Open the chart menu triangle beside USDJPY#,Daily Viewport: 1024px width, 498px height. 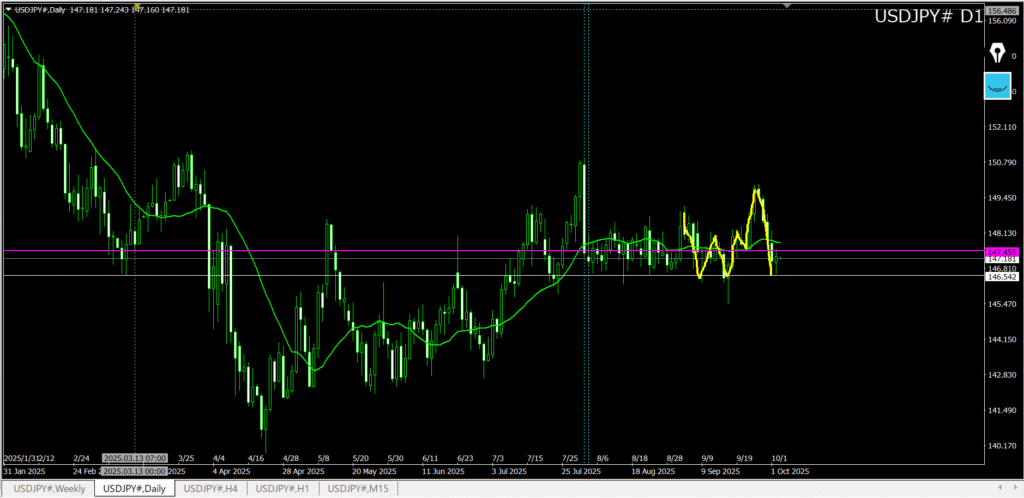(x=9, y=10)
